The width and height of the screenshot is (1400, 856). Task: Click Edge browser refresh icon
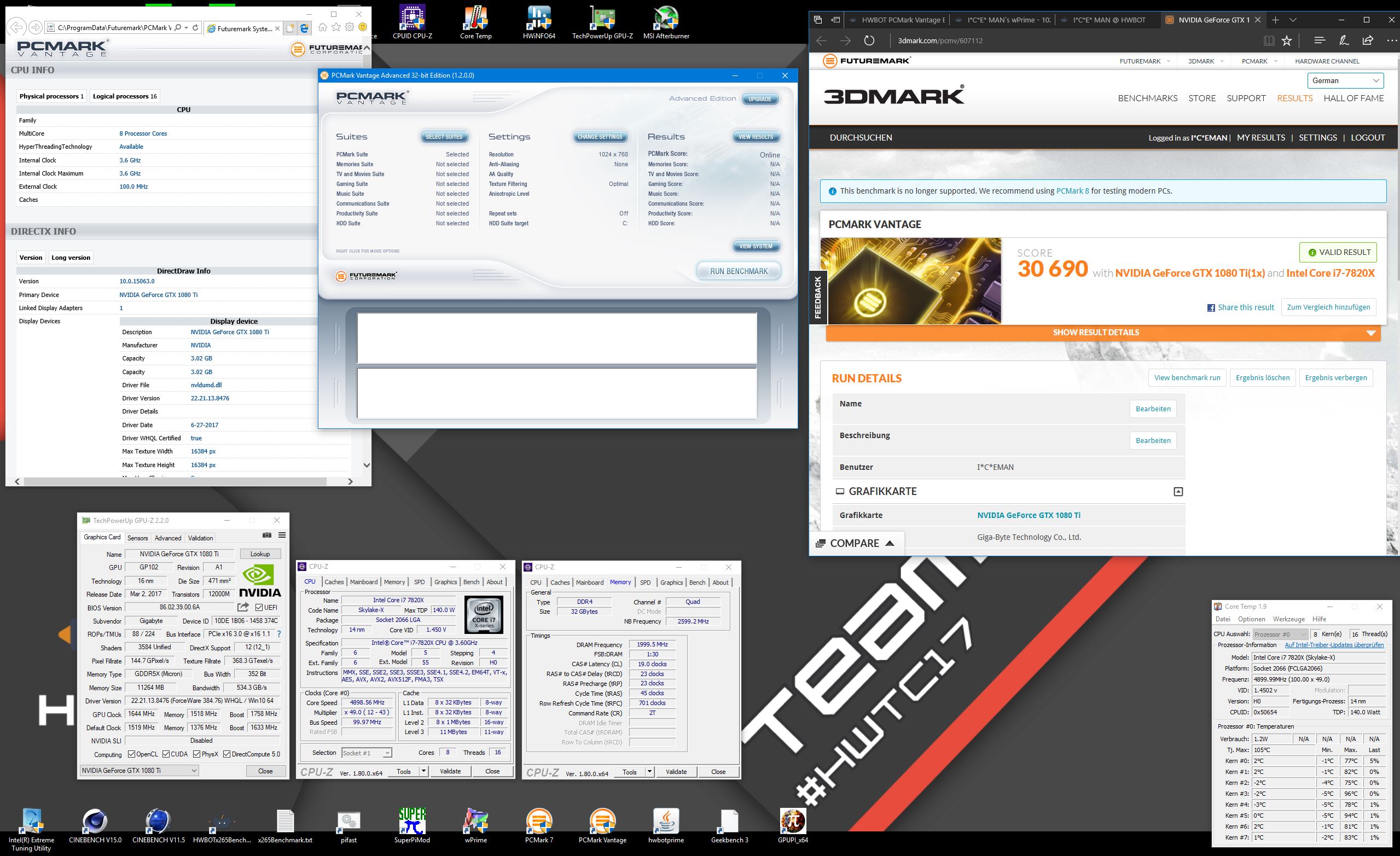869,40
